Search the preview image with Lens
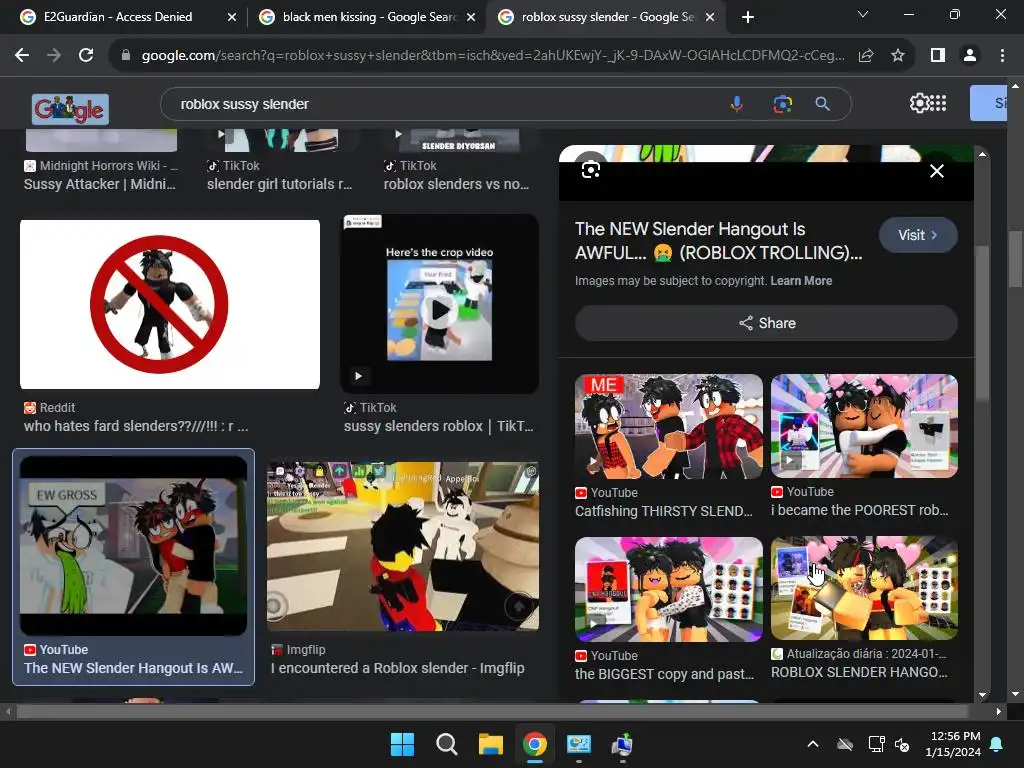 [590, 170]
